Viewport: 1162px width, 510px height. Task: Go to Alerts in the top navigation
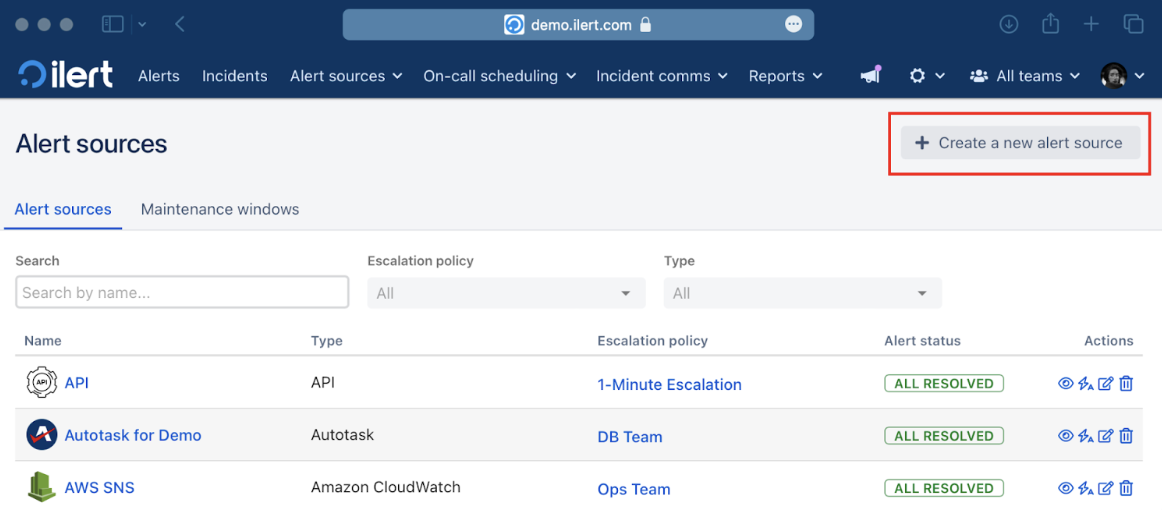click(159, 76)
